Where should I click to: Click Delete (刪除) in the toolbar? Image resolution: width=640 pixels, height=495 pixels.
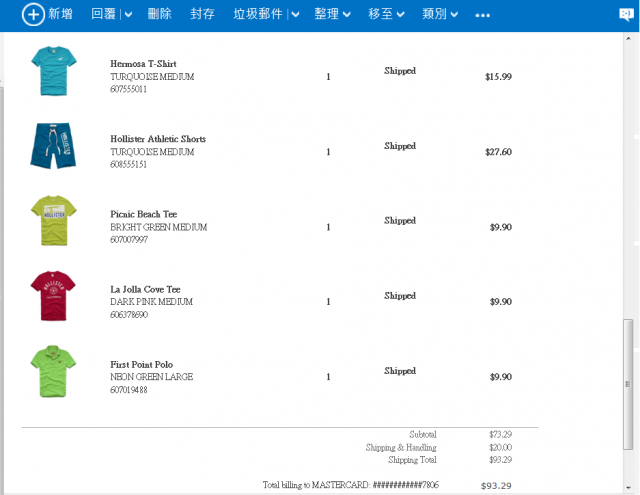click(160, 14)
